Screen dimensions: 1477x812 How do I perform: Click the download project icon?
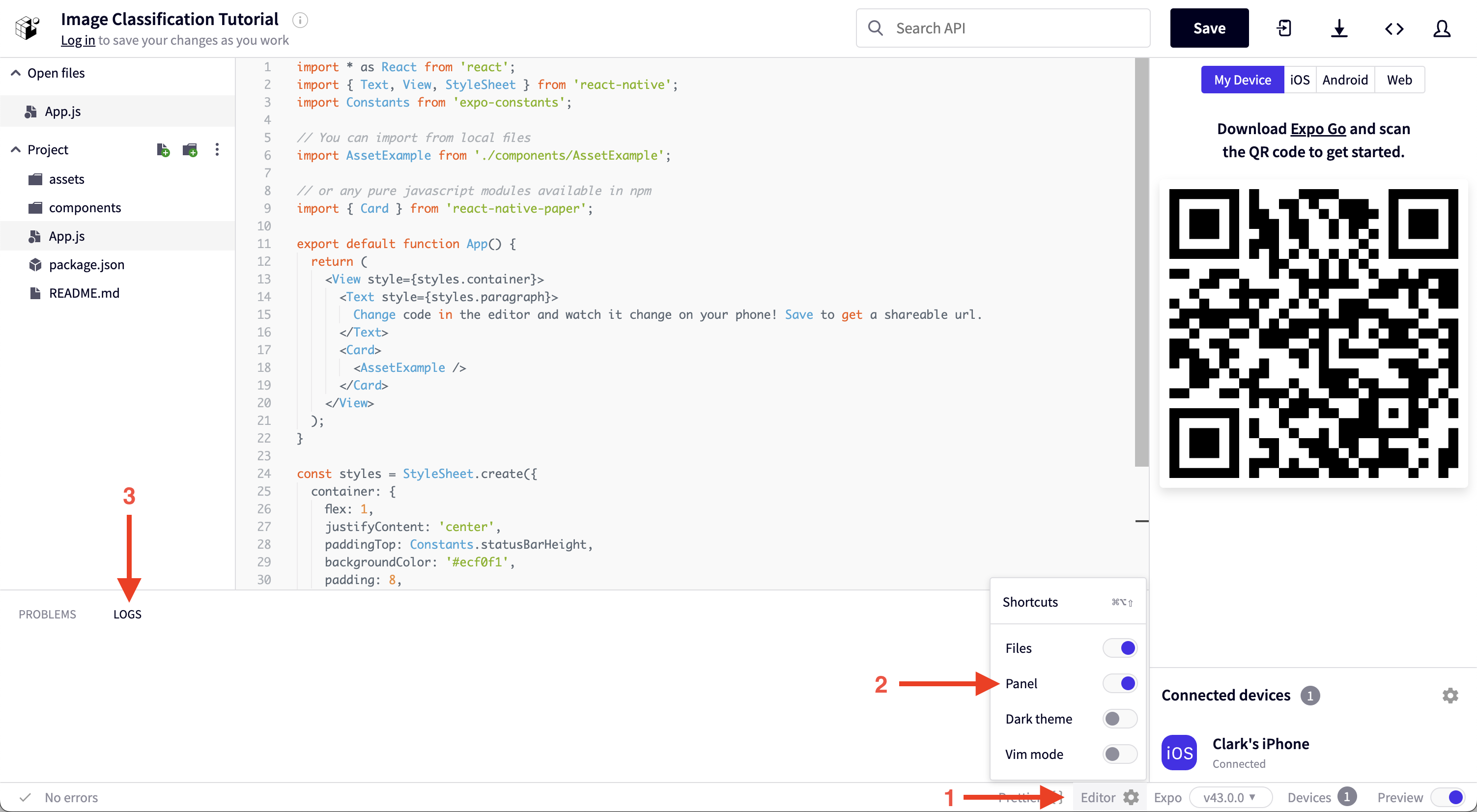point(1339,28)
